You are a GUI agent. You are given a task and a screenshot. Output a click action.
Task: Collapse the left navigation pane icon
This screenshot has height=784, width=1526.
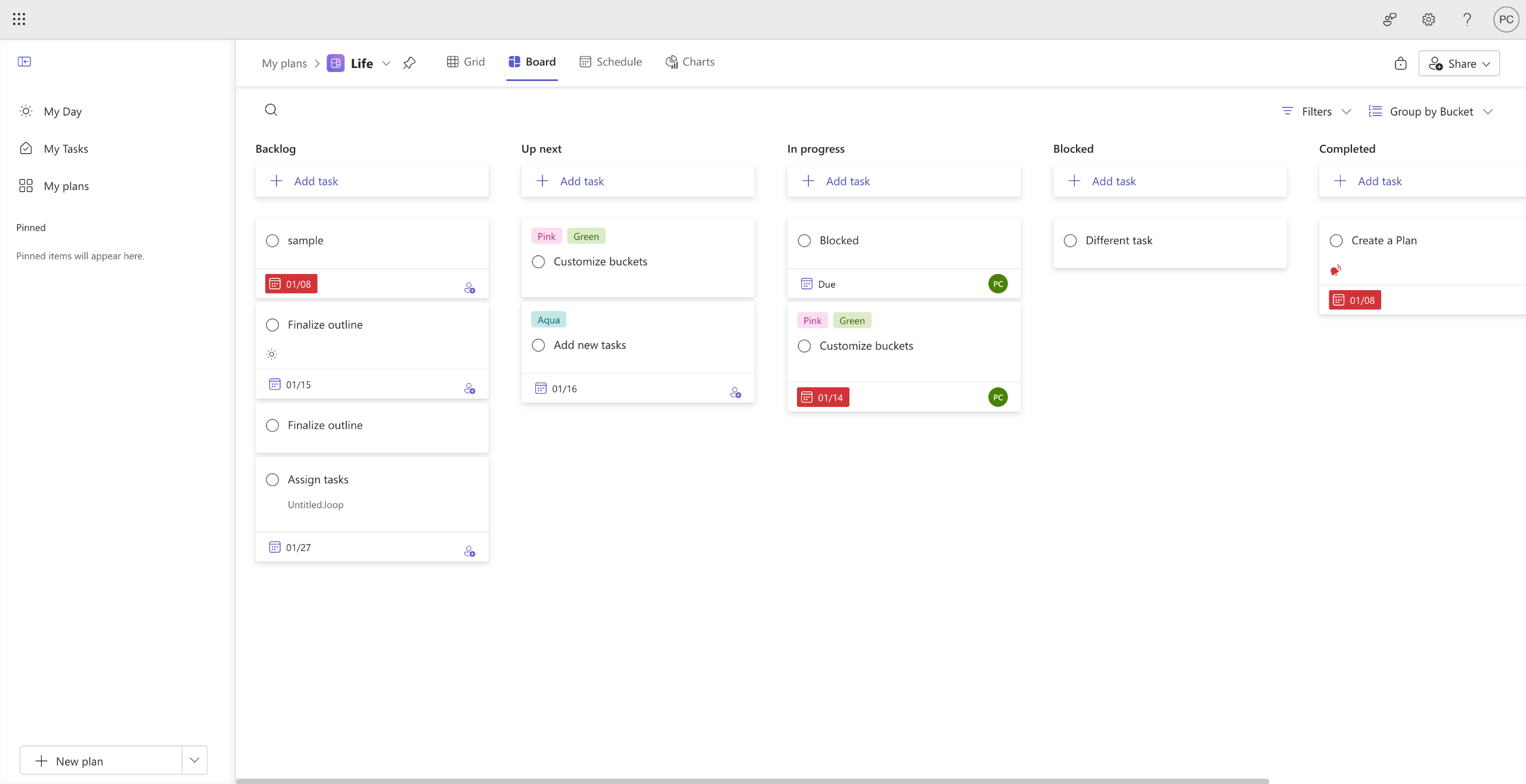[x=24, y=61]
